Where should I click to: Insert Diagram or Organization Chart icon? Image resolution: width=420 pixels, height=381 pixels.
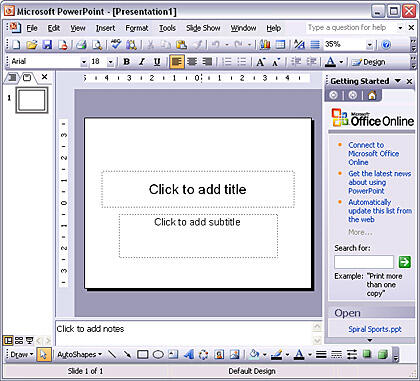[203, 354]
